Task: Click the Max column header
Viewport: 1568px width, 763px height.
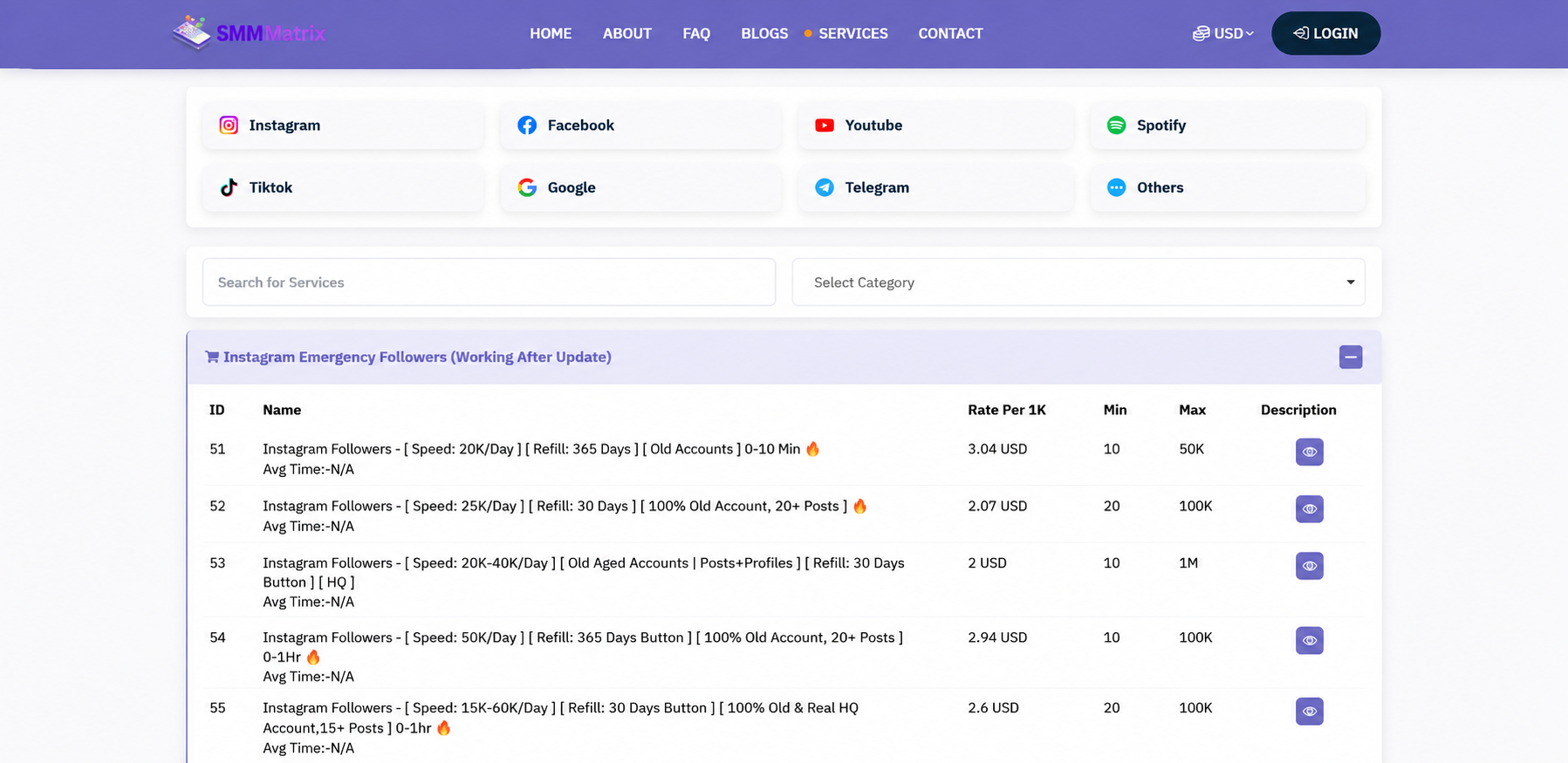Action: click(1192, 410)
